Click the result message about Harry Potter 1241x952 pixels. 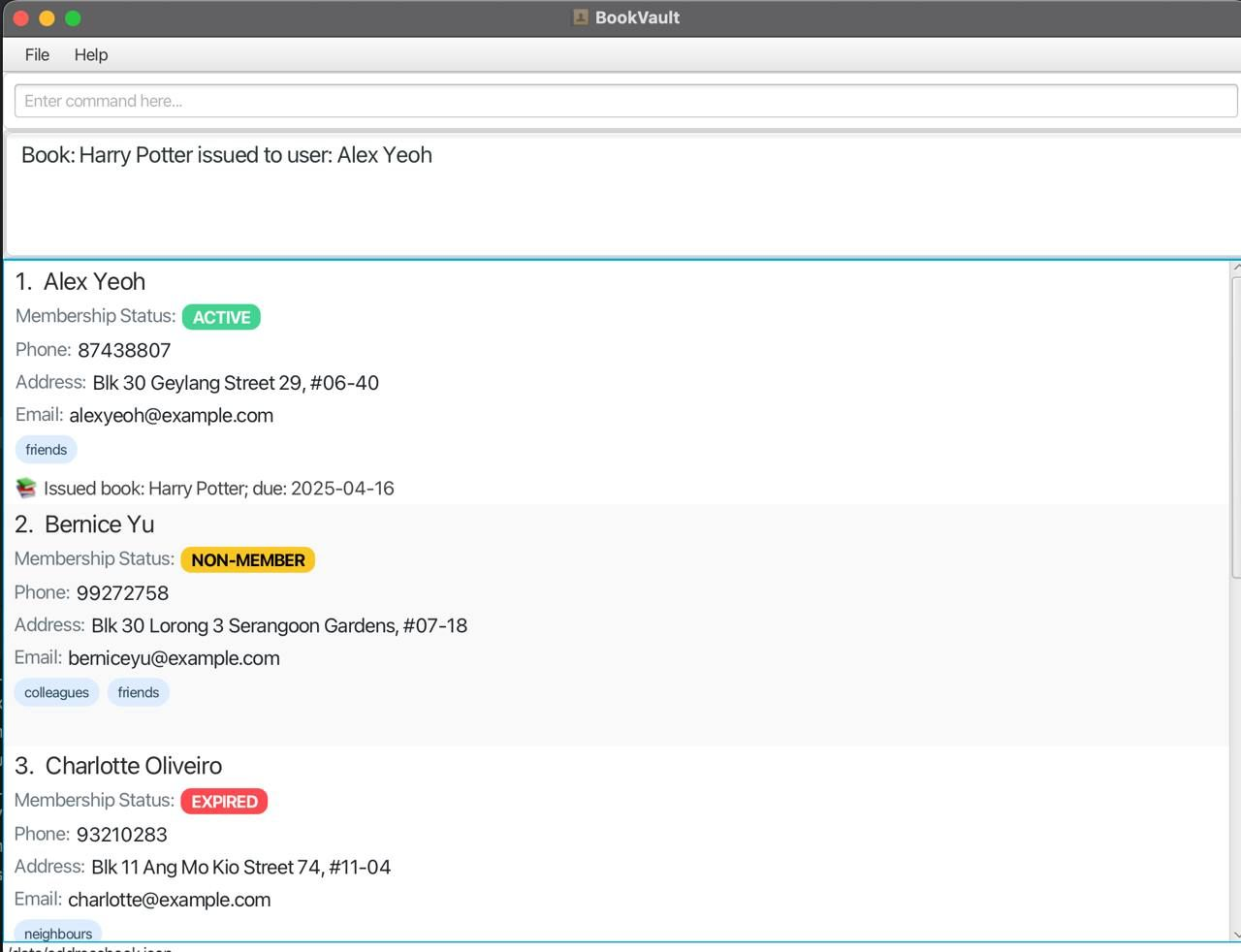point(227,155)
